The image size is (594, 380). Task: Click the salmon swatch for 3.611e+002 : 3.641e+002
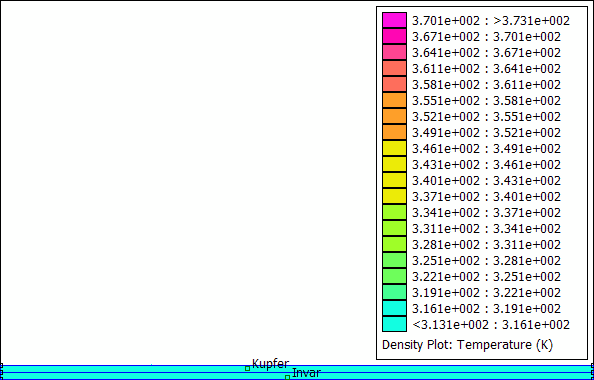click(x=394, y=68)
